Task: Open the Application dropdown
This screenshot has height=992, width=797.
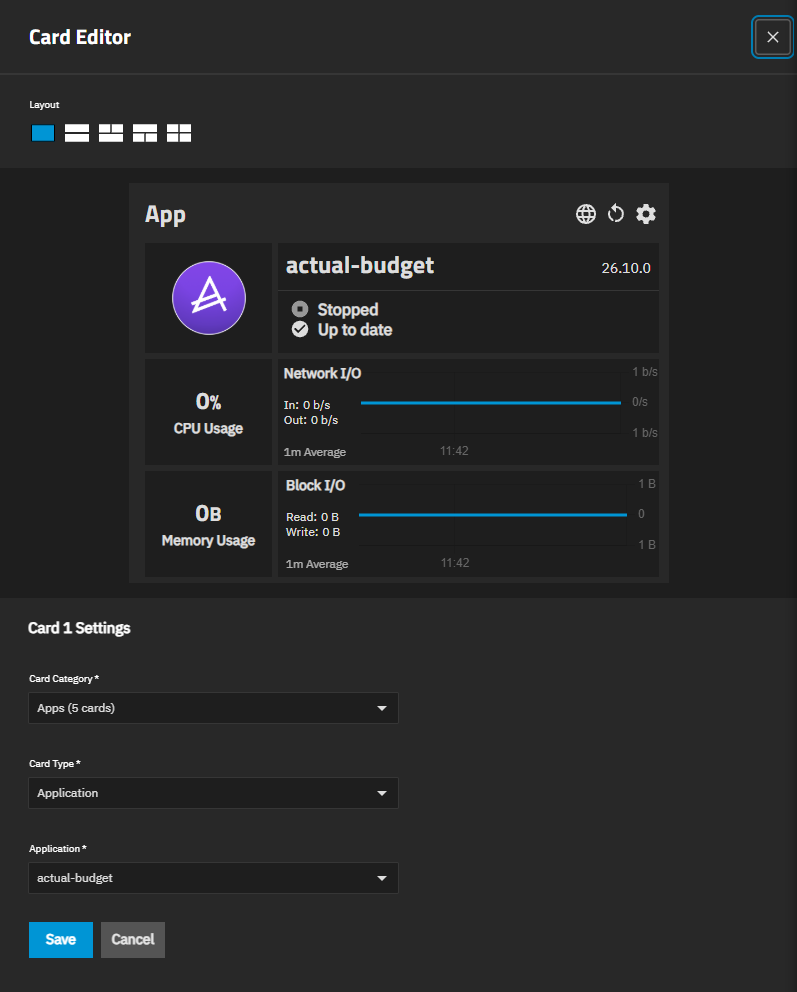Action: (x=213, y=878)
